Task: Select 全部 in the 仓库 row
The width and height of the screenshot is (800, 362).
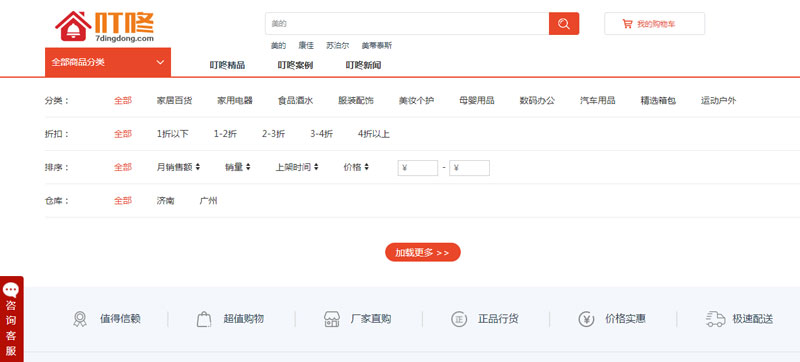Action: tap(122, 201)
